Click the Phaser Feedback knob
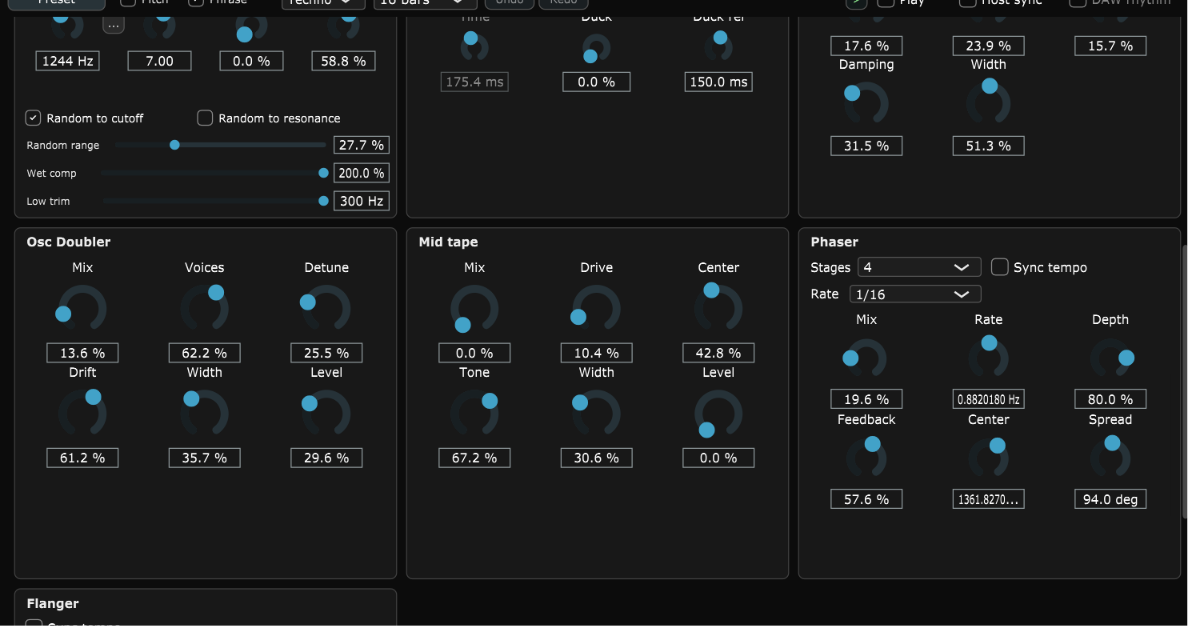The width and height of the screenshot is (1188, 626). (866, 458)
